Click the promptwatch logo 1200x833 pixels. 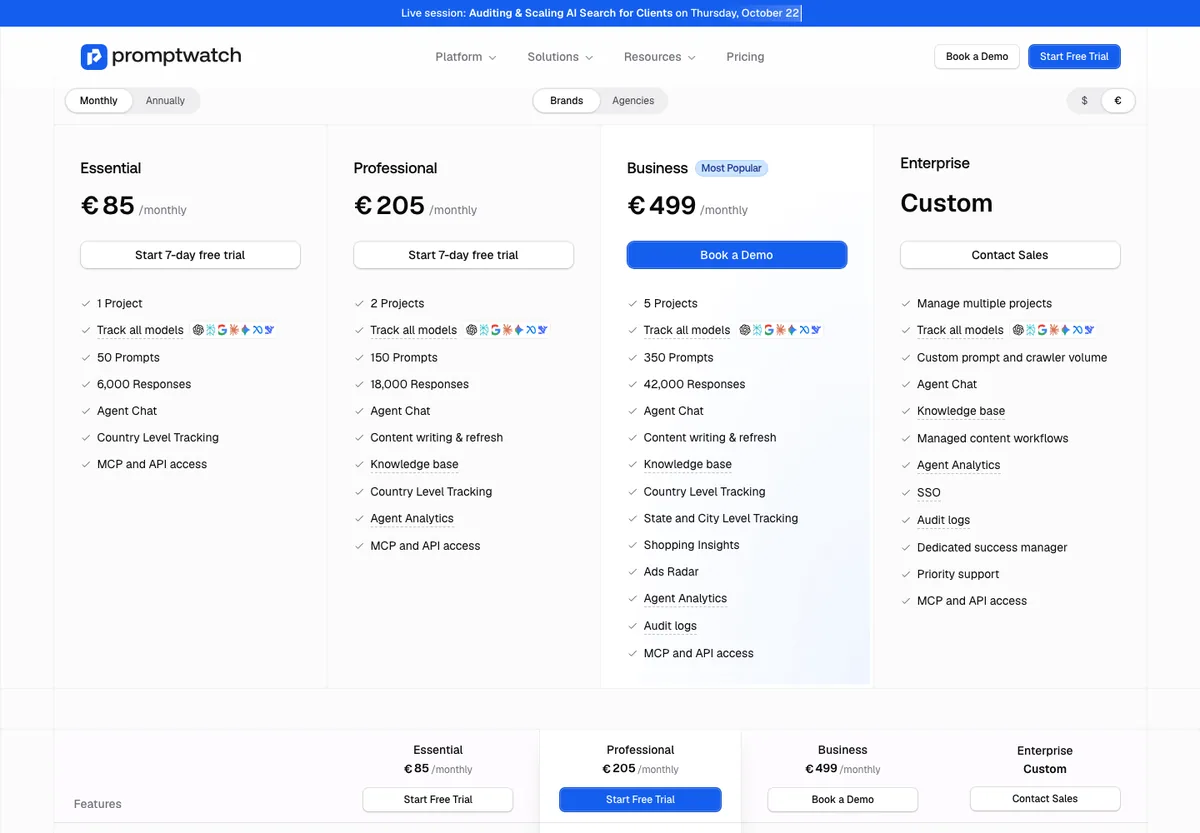(161, 57)
